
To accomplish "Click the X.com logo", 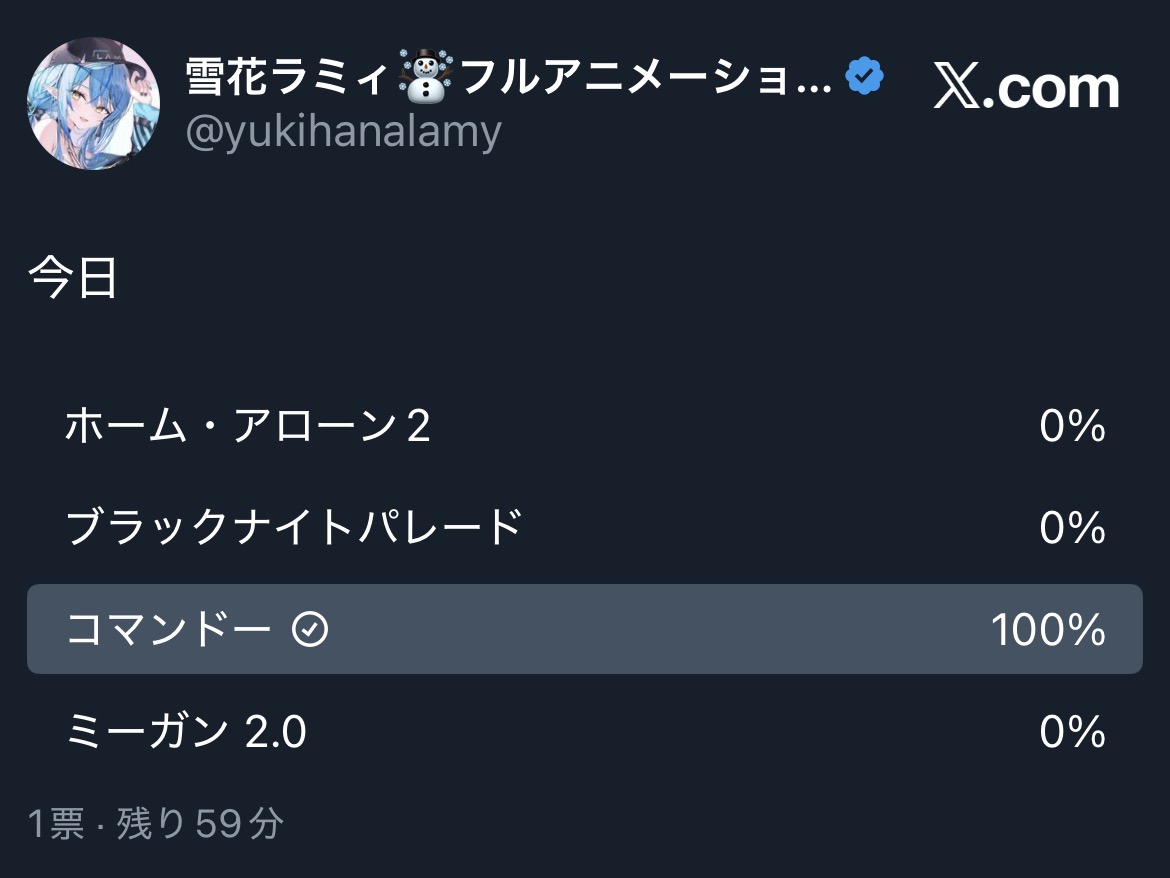I will (x=1026, y=88).
